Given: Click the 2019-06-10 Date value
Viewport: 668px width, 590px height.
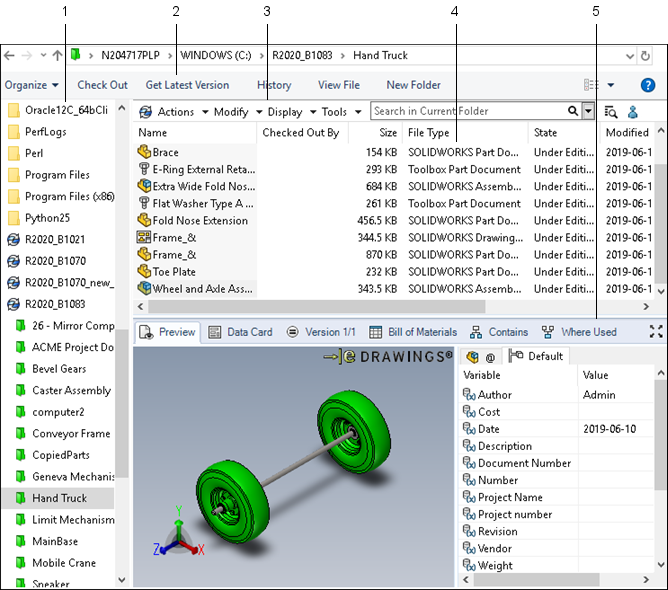Looking at the screenshot, I should [609, 429].
